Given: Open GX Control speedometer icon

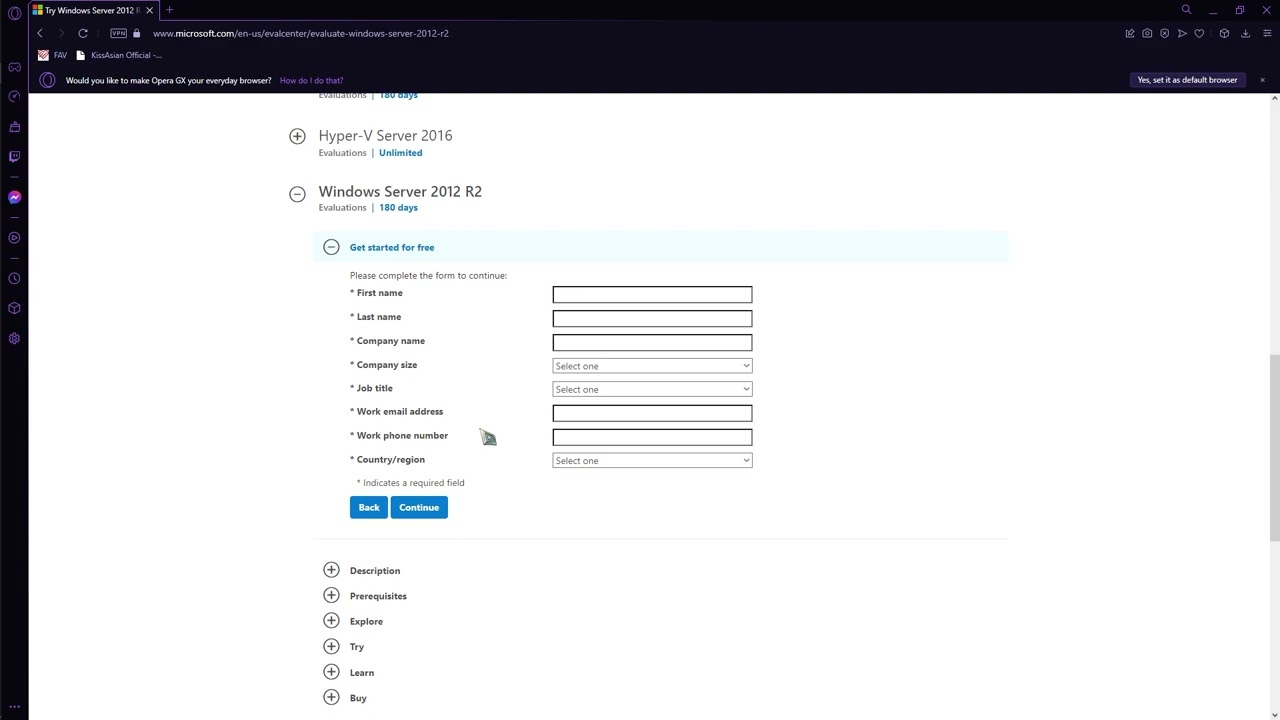Looking at the screenshot, I should pos(14,96).
